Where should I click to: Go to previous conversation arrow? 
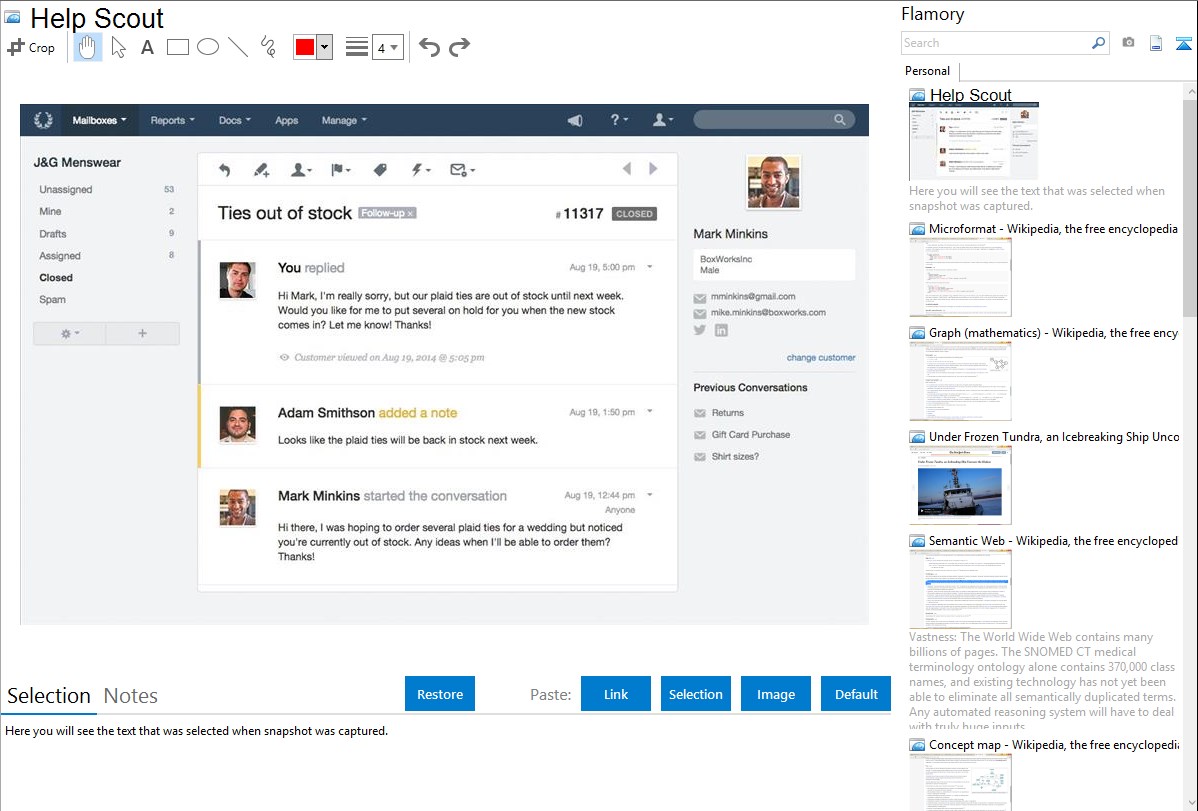627,169
